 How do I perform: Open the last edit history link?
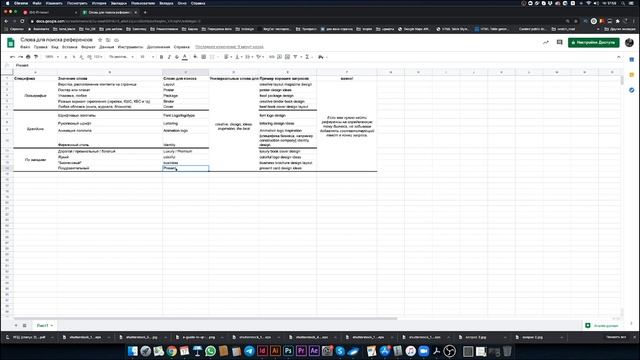pos(229,47)
